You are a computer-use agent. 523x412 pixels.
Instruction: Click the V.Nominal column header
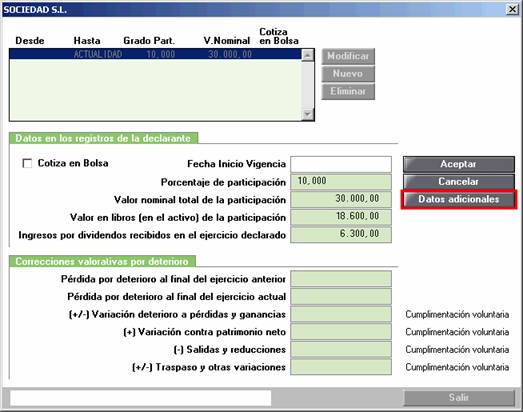[227, 41]
